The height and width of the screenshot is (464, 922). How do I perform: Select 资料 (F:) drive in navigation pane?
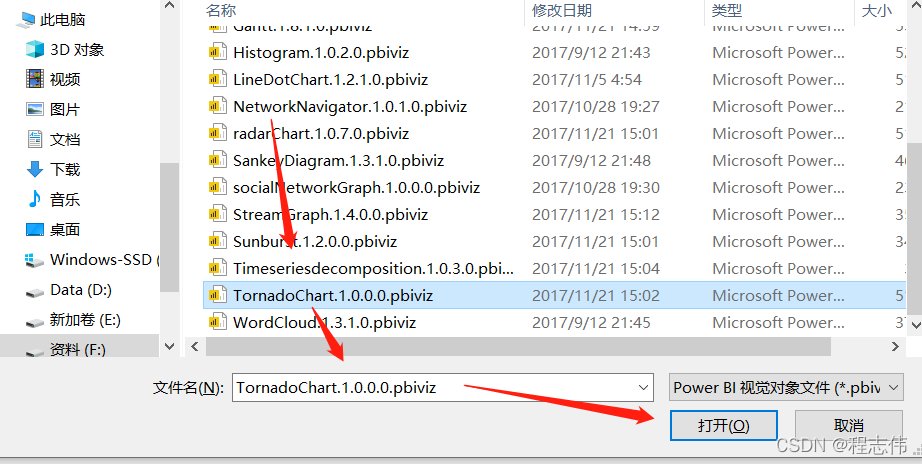tap(76, 349)
